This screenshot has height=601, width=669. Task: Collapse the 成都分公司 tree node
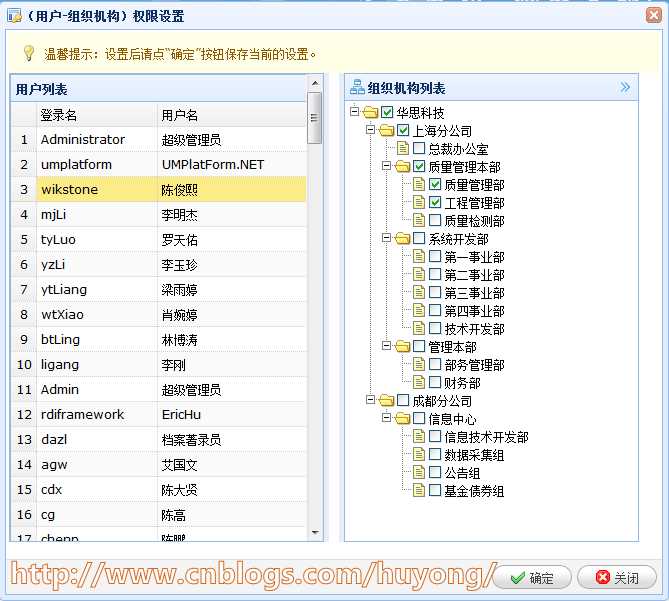point(370,399)
